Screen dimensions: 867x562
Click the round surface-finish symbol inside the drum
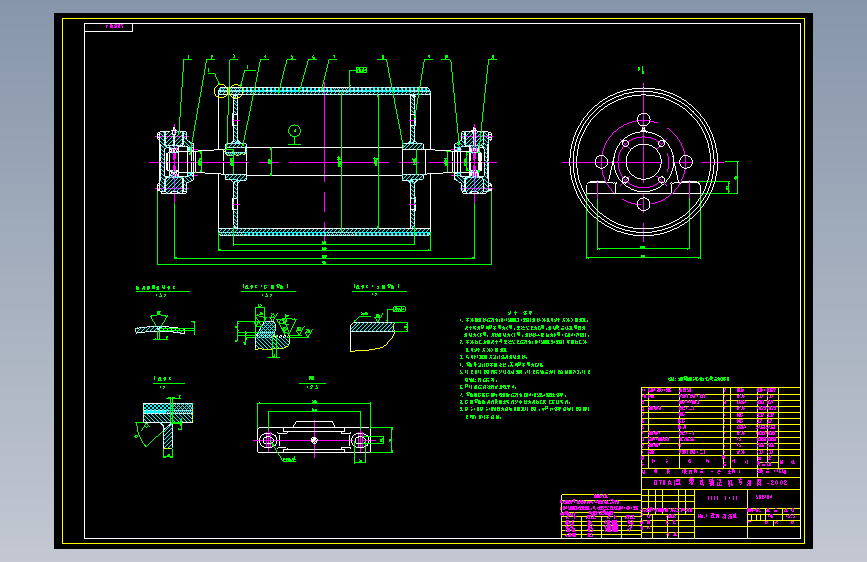[x=295, y=131]
